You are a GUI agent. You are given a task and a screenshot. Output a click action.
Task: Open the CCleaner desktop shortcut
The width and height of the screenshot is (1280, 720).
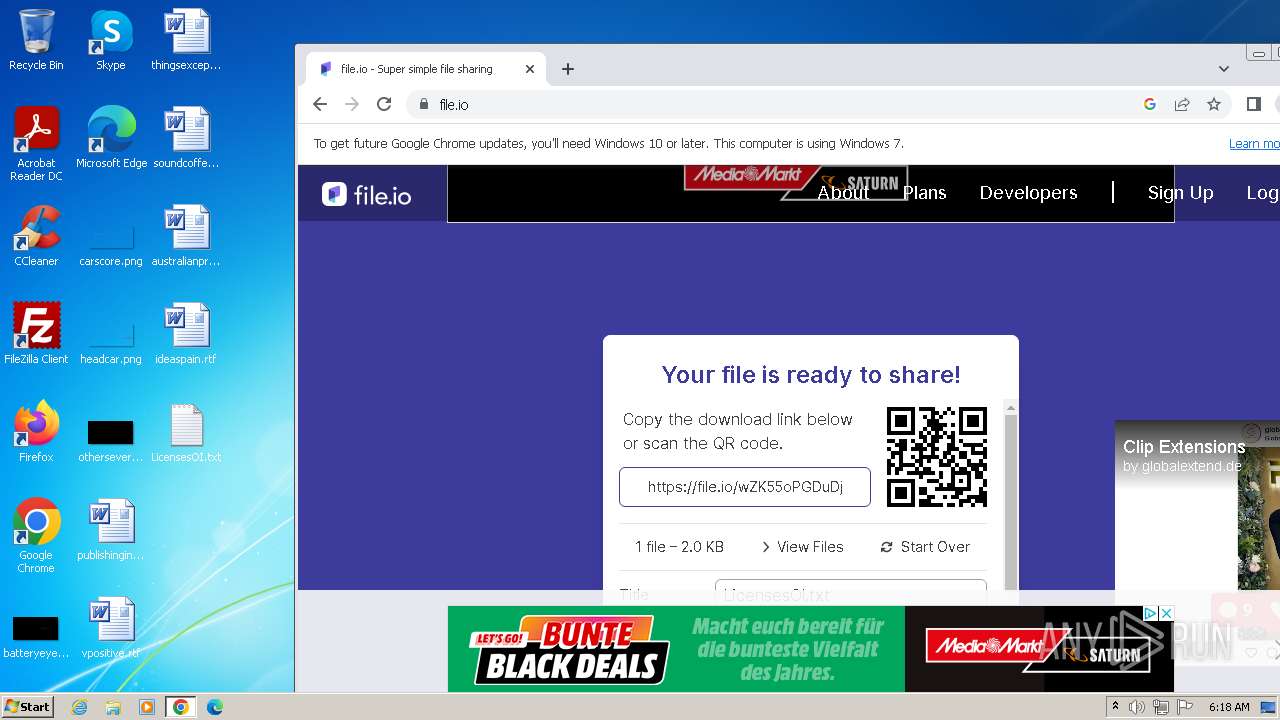point(36,236)
